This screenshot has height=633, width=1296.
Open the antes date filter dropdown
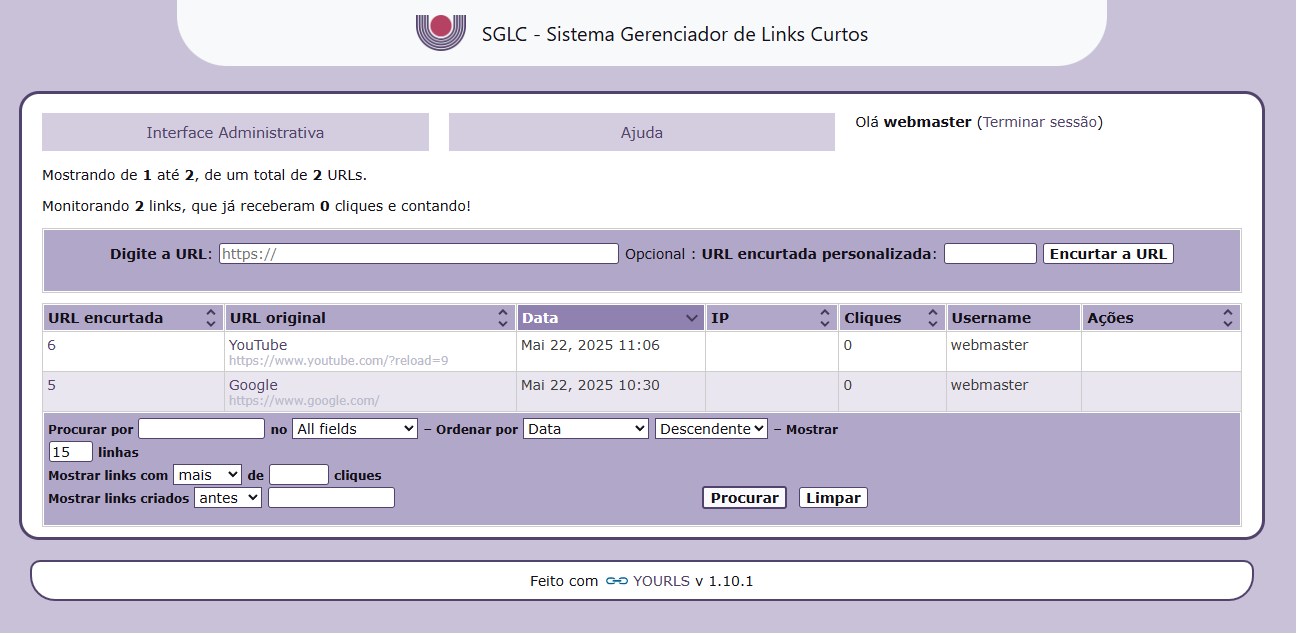pos(228,497)
